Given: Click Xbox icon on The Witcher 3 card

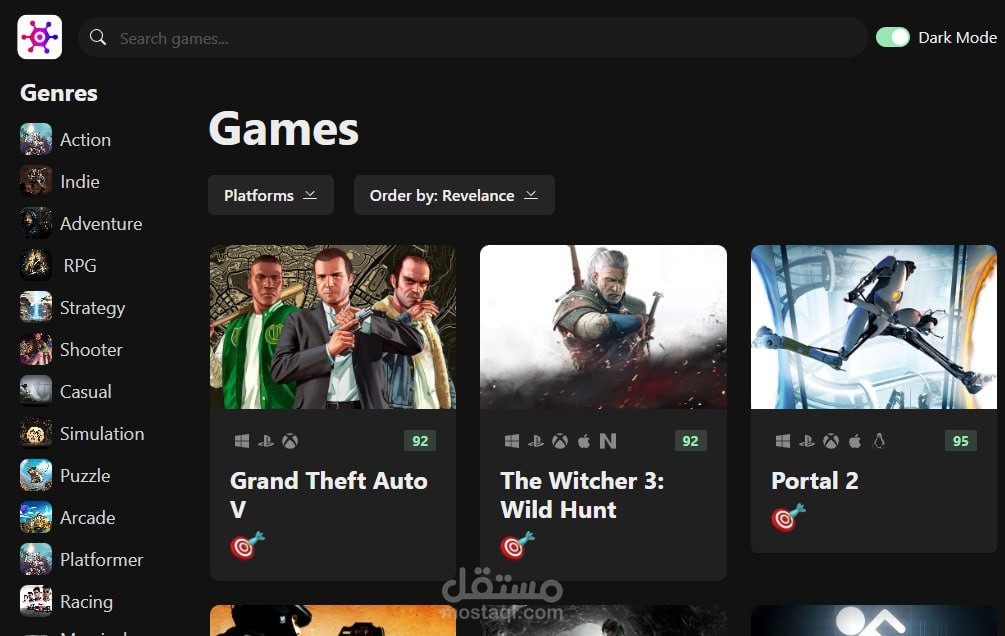Looking at the screenshot, I should 560,441.
